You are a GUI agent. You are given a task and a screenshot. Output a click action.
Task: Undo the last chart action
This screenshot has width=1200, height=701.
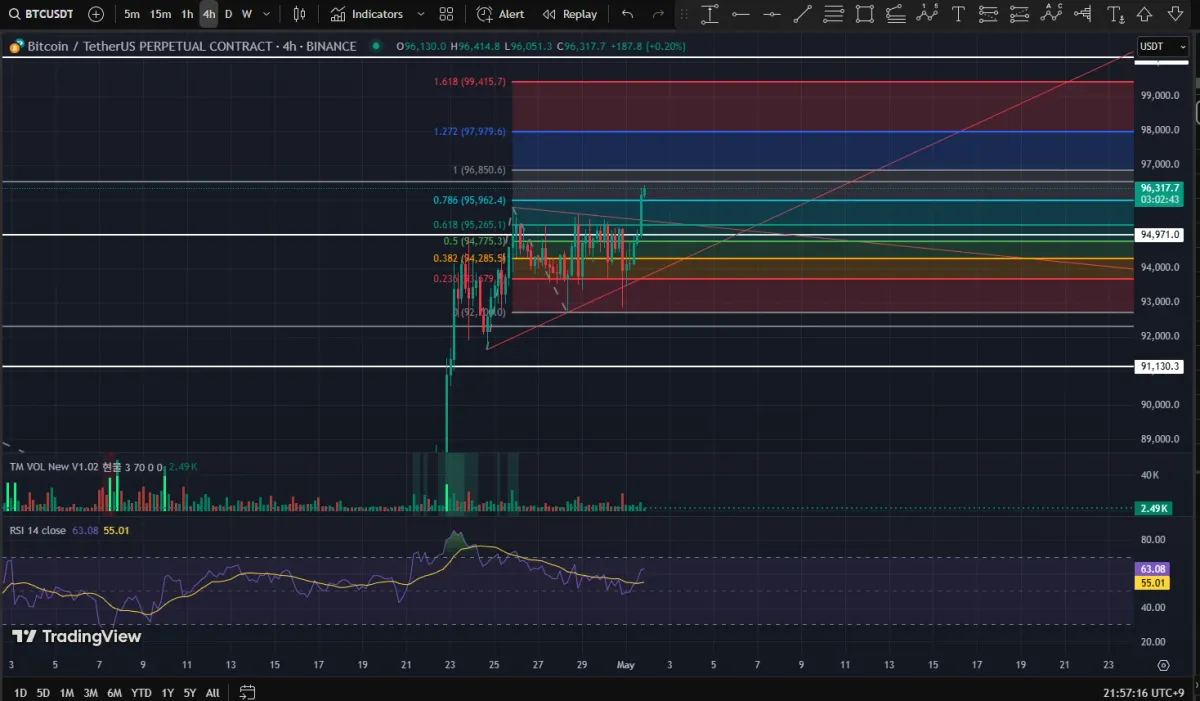point(627,14)
